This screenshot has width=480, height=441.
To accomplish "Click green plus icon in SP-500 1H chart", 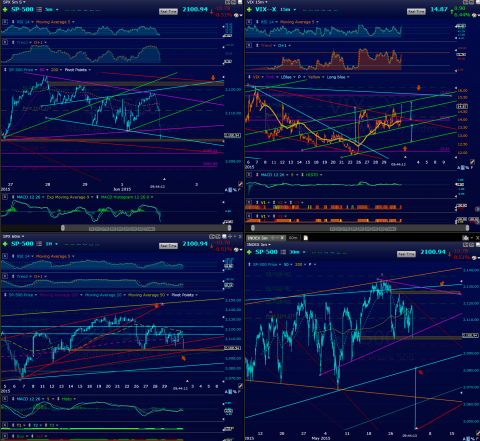I will point(5,244).
